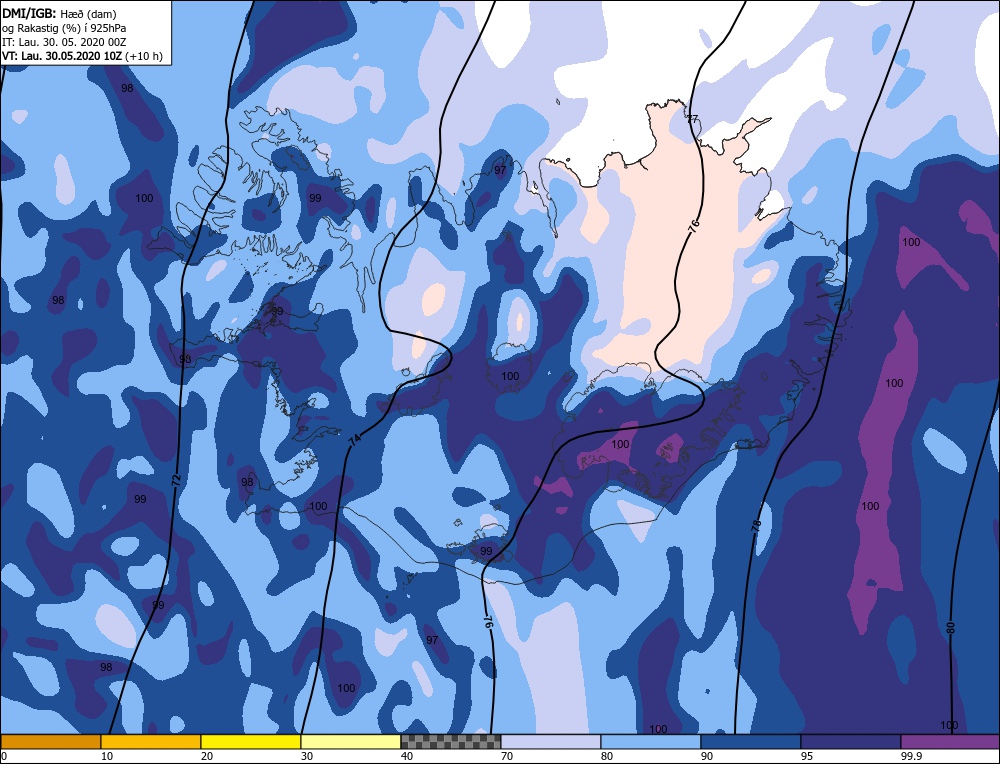The width and height of the screenshot is (1000, 764).
Task: Click the '40' legend tick label
Action: [x=407, y=756]
